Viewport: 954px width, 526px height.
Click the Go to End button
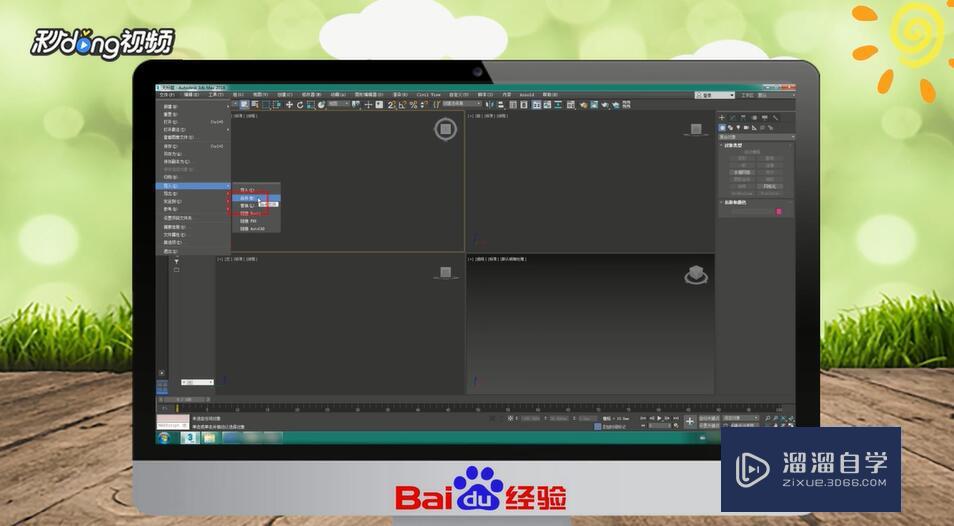[x=676, y=418]
